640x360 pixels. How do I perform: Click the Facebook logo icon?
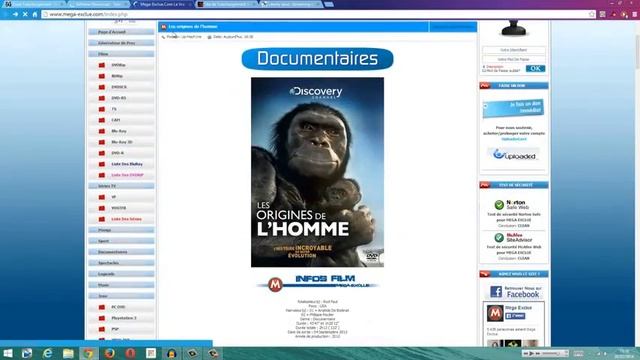coord(496,292)
